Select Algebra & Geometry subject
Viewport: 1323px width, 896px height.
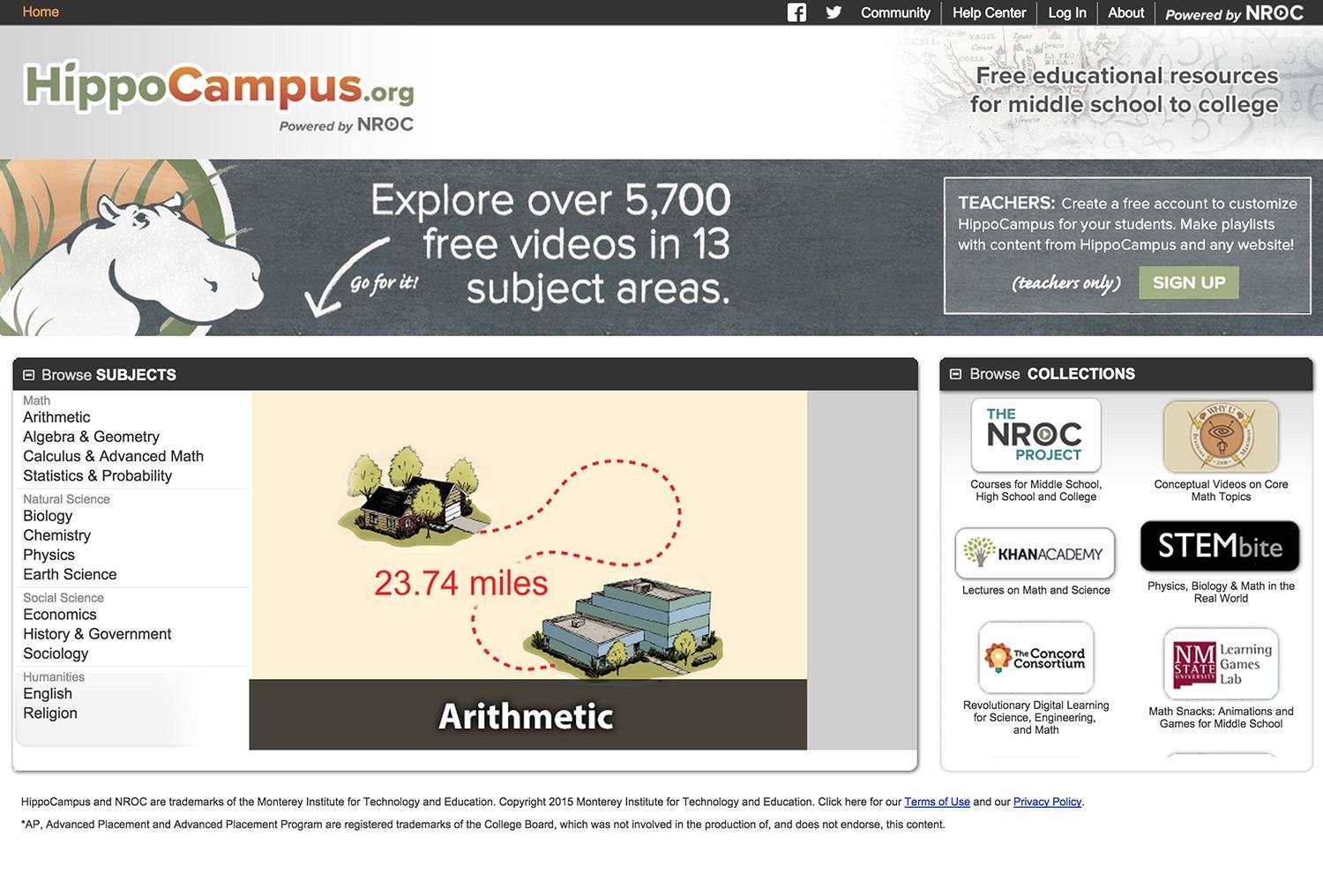tap(91, 437)
